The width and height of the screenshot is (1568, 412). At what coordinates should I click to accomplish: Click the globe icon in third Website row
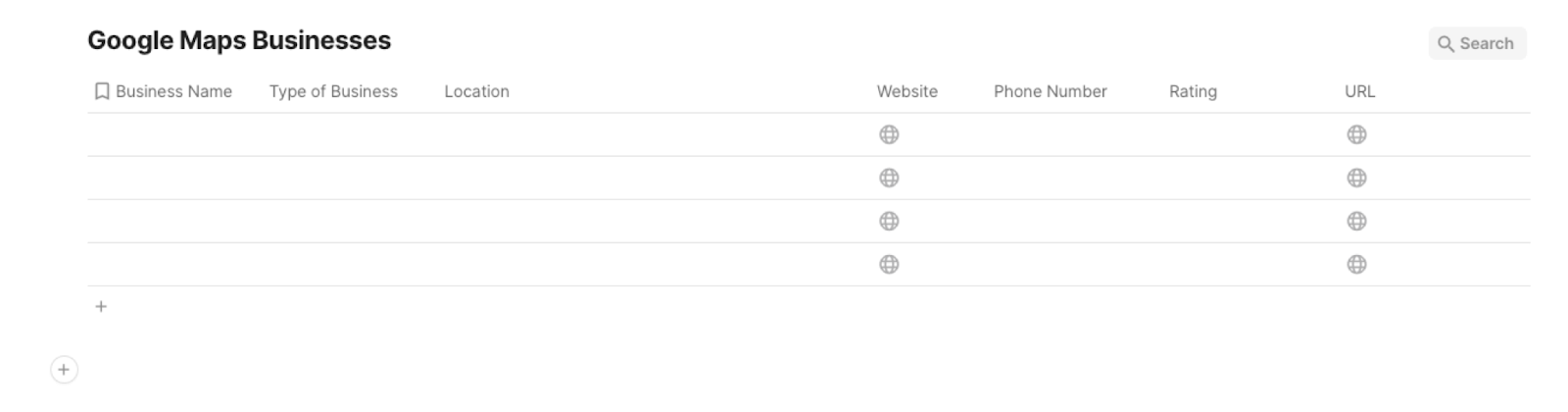(889, 221)
